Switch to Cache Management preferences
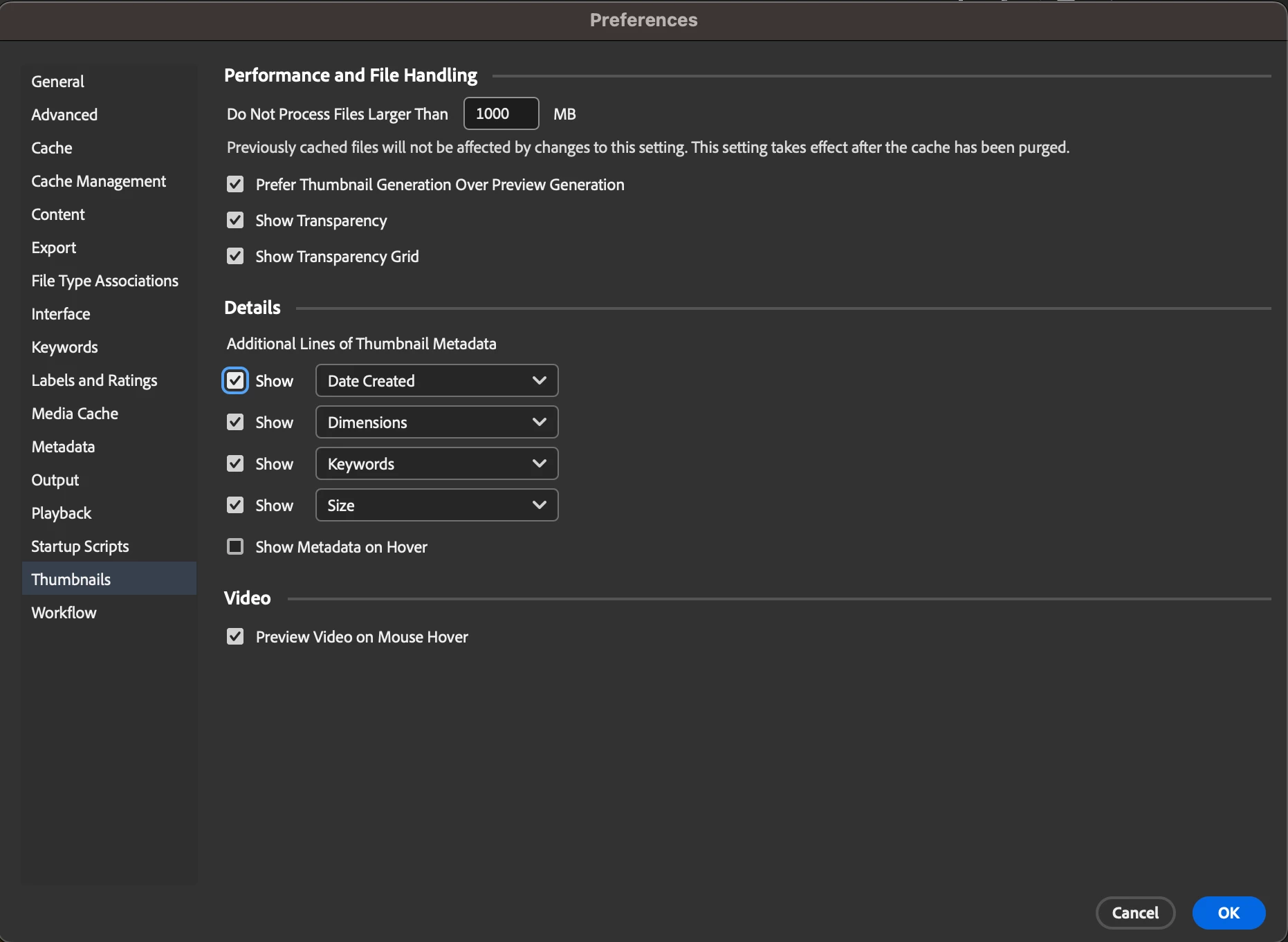Image resolution: width=1288 pixels, height=942 pixels. (x=98, y=181)
